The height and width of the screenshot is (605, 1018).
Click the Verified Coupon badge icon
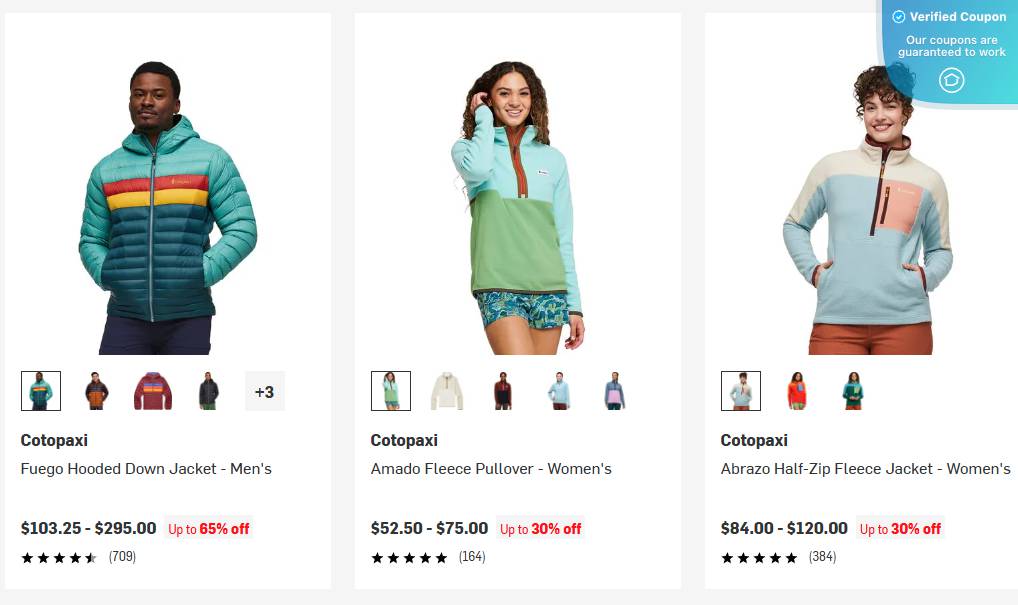(x=951, y=80)
